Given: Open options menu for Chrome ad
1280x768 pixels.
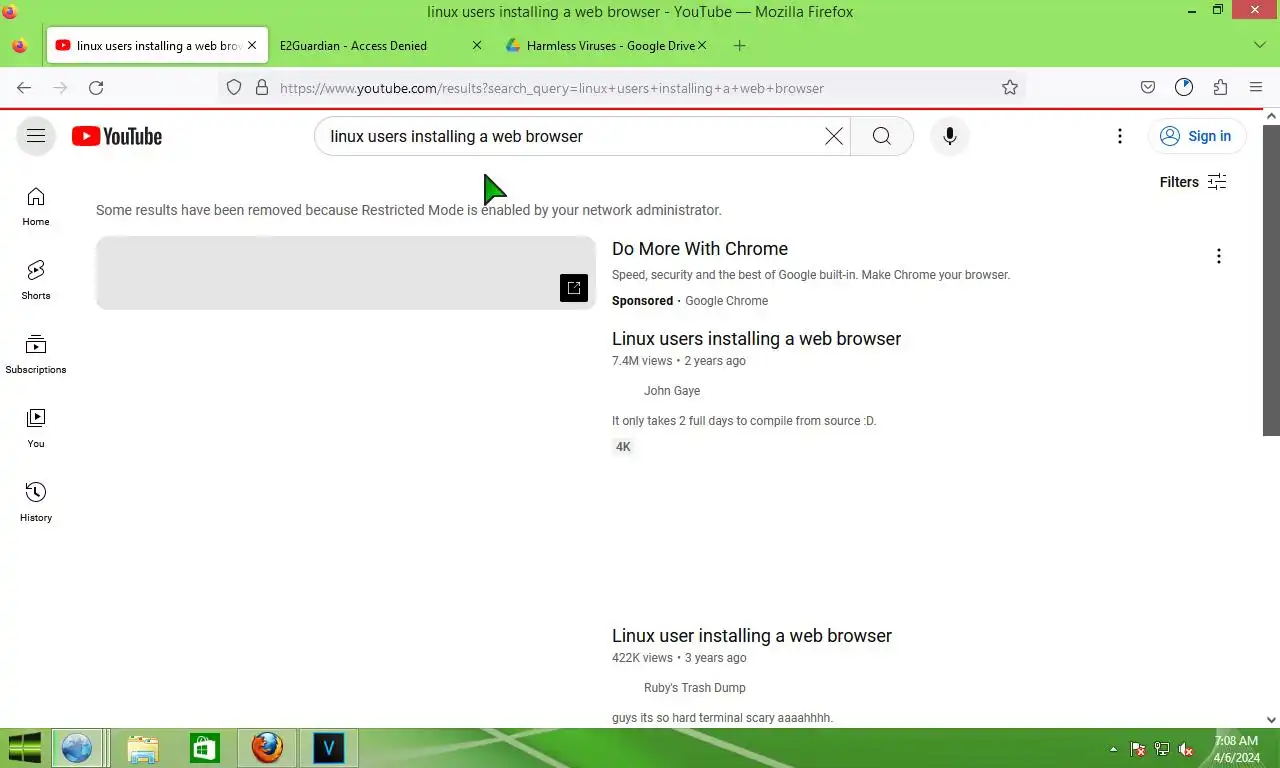Looking at the screenshot, I should (1218, 256).
